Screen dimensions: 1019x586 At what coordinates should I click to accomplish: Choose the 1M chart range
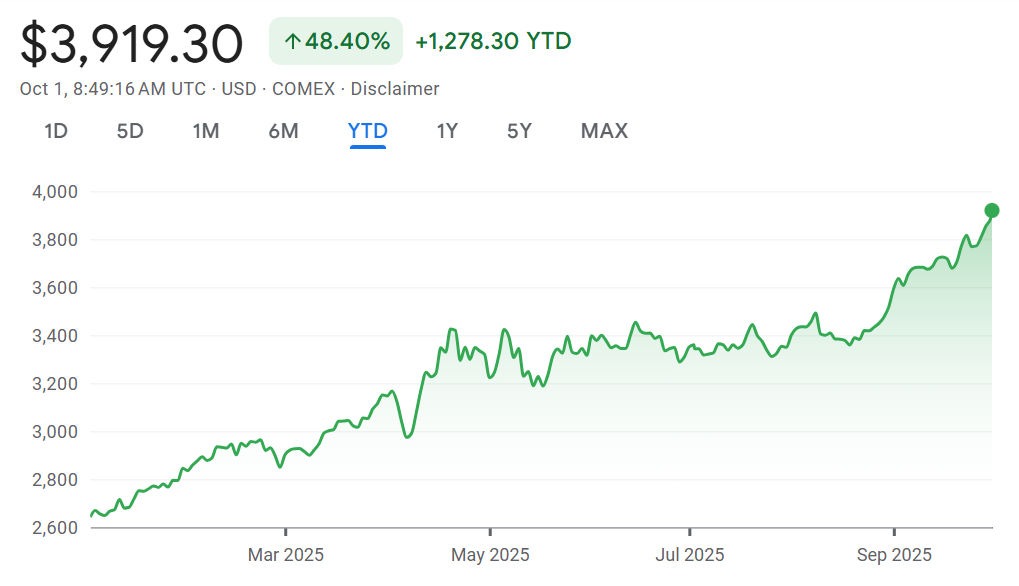[206, 131]
